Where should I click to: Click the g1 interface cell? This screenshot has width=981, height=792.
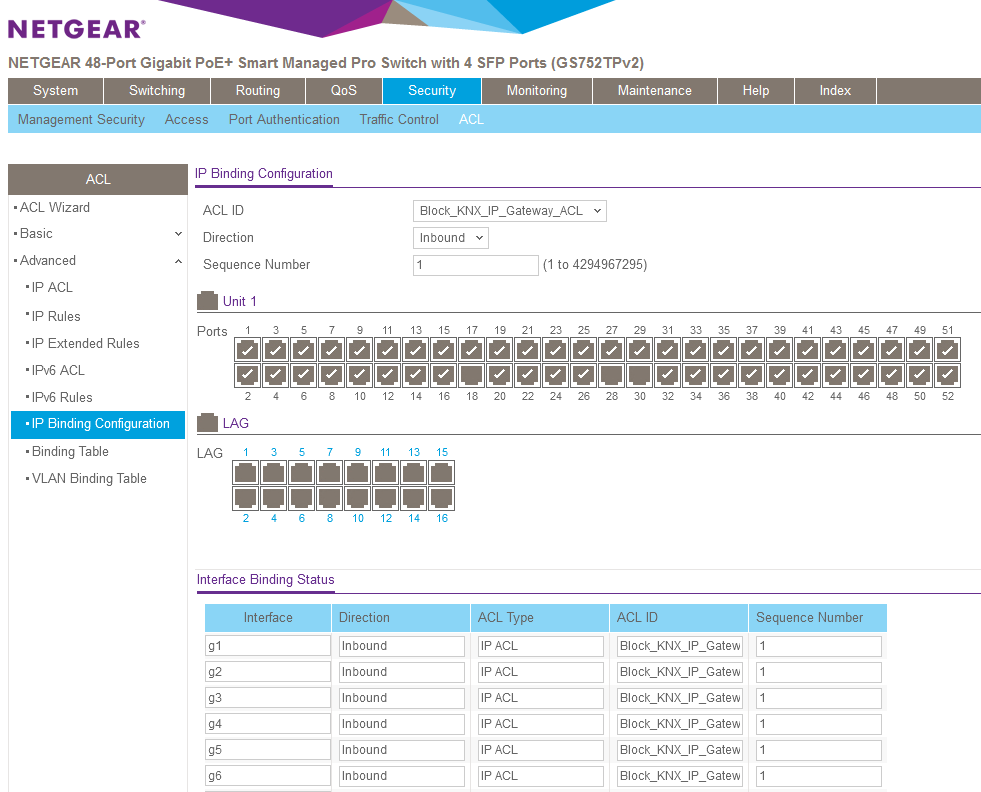click(268, 646)
